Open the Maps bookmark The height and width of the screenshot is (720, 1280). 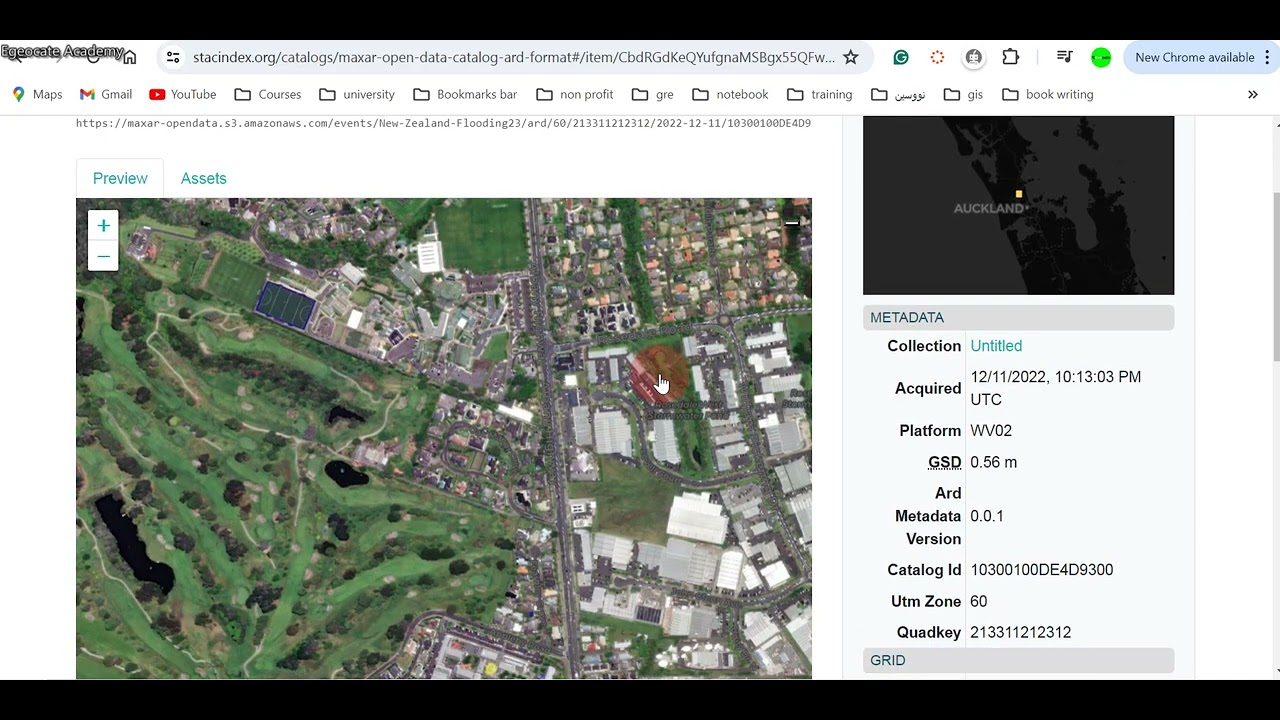click(37, 95)
